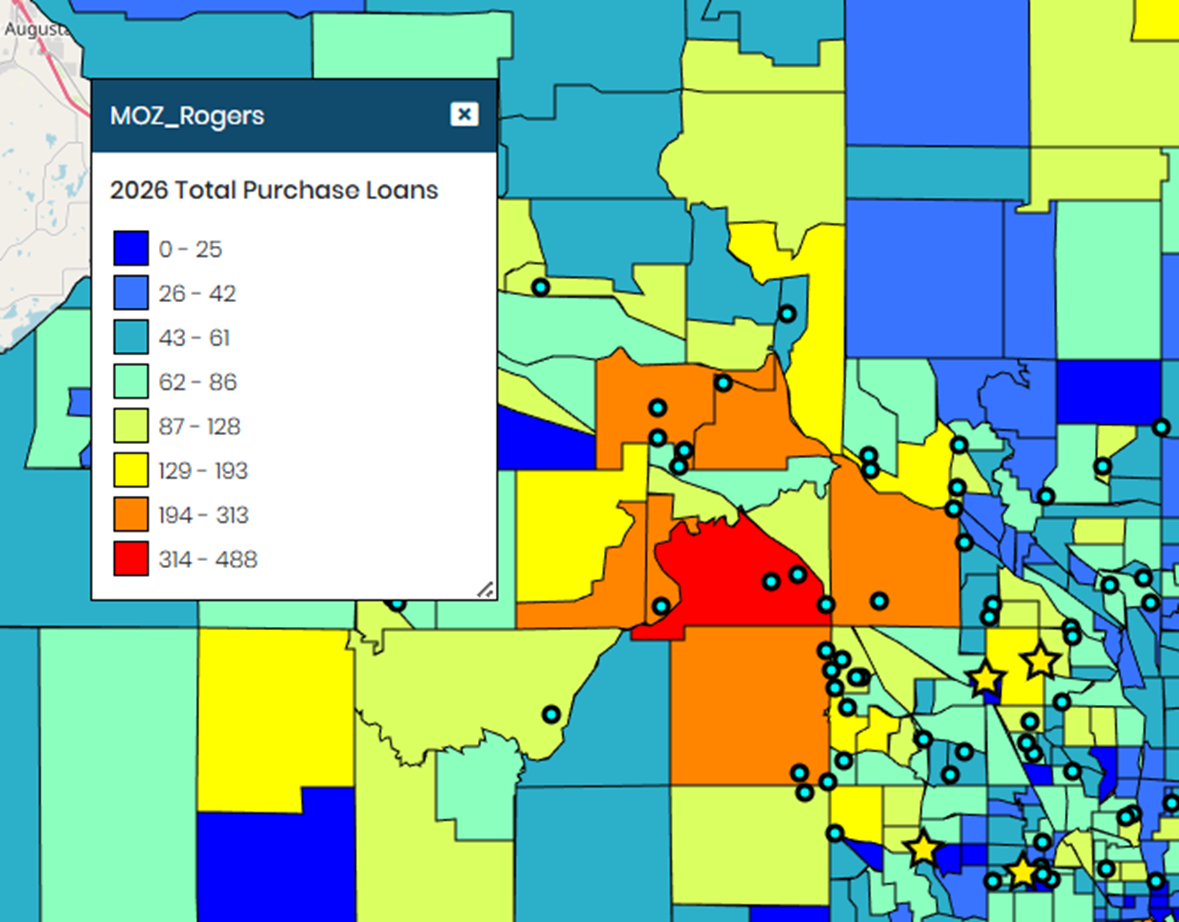Pick the red 314 - 488 legend swatch
The height and width of the screenshot is (922, 1179).
[131, 559]
